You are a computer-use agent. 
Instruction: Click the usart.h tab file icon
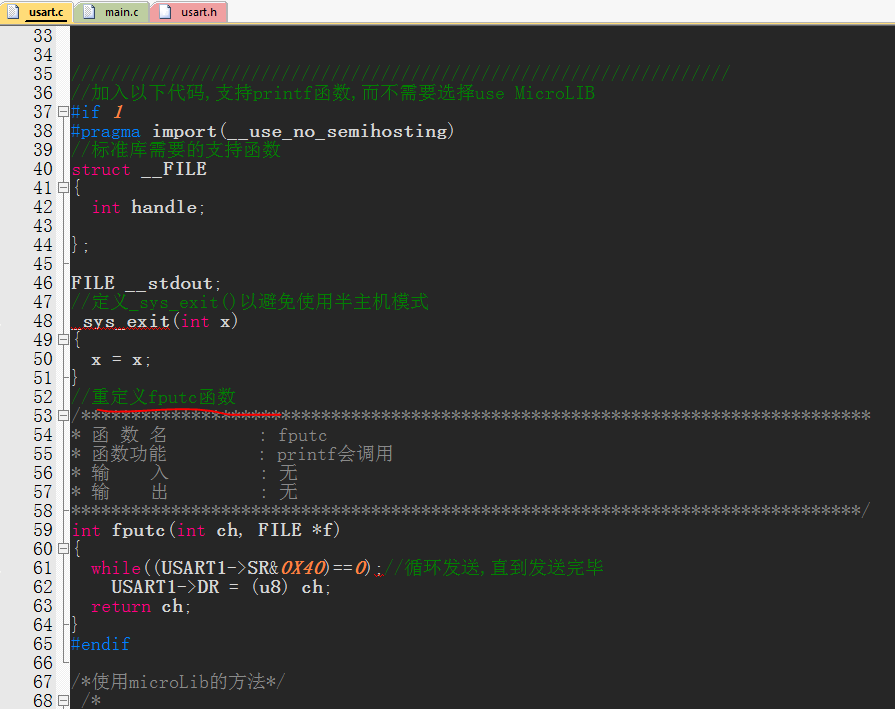point(165,12)
